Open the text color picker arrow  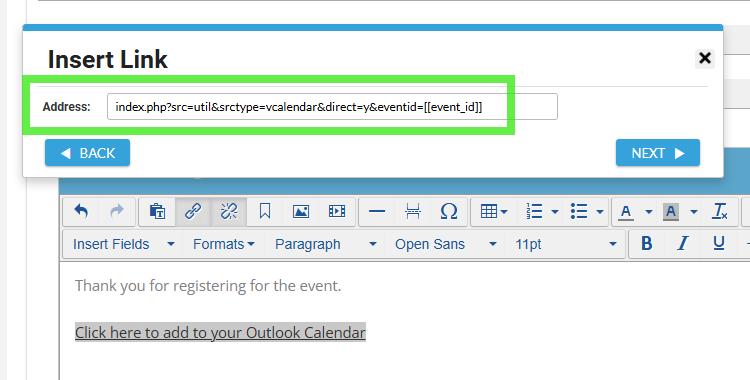click(649, 212)
